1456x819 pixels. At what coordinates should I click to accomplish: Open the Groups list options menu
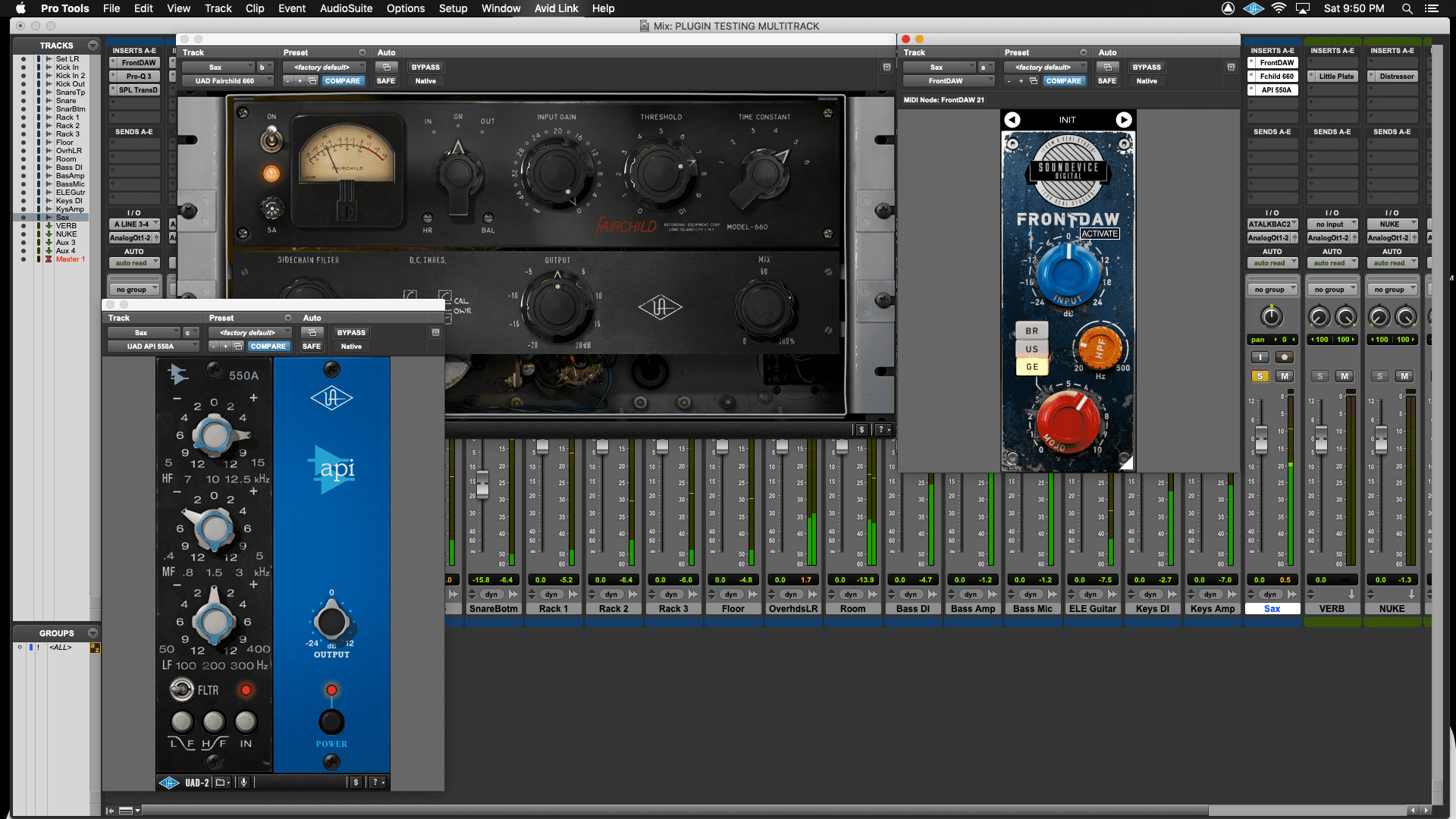point(93,632)
